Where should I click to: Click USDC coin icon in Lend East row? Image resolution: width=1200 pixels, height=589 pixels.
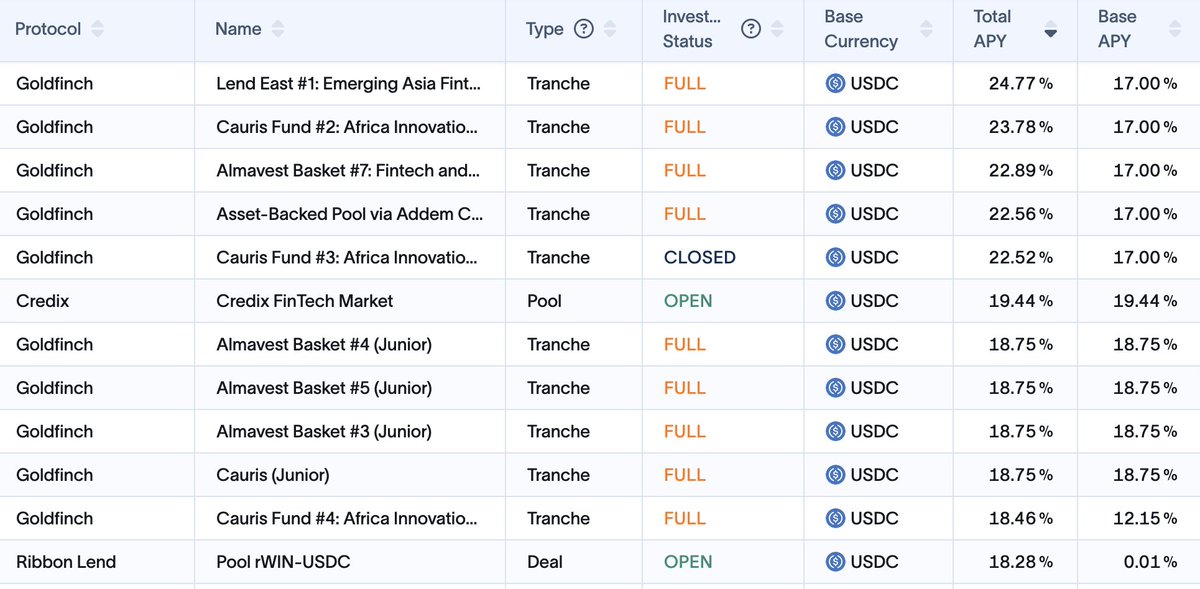point(835,84)
